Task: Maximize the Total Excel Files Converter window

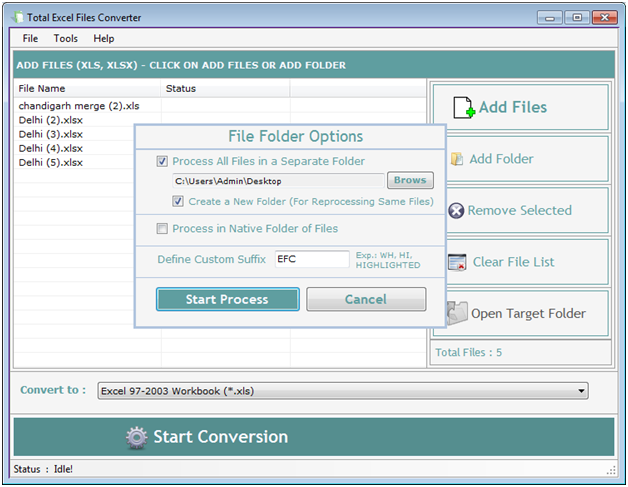Action: click(x=577, y=18)
